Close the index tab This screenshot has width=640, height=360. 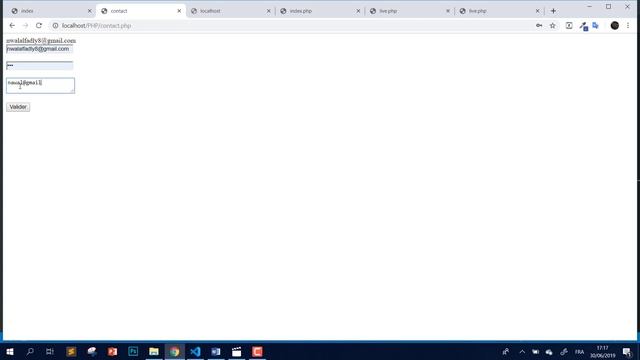(x=90, y=11)
